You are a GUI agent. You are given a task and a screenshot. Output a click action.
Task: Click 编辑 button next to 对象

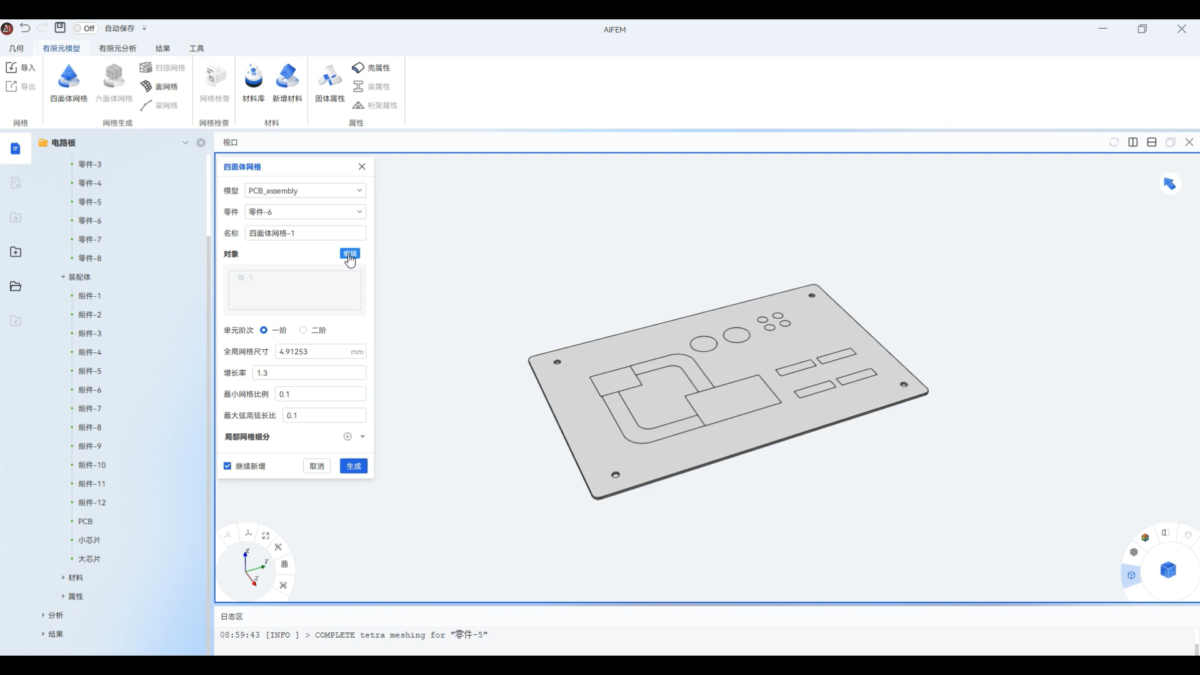pyautogui.click(x=350, y=254)
